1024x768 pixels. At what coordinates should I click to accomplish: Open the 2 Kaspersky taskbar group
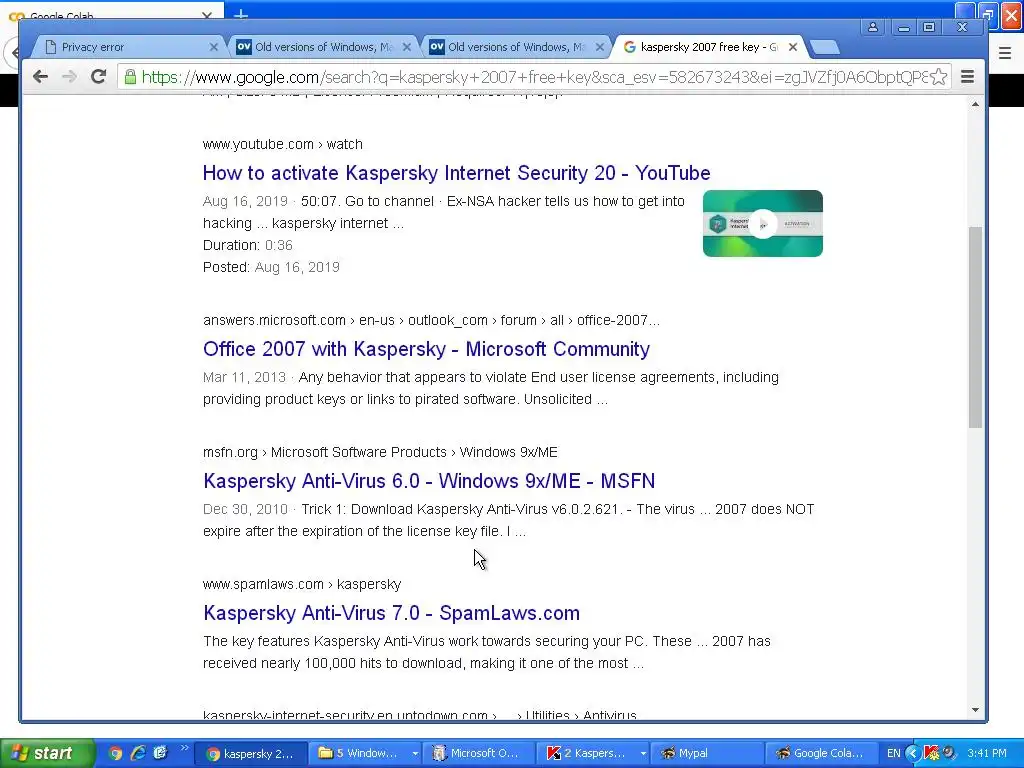pyautogui.click(x=594, y=754)
